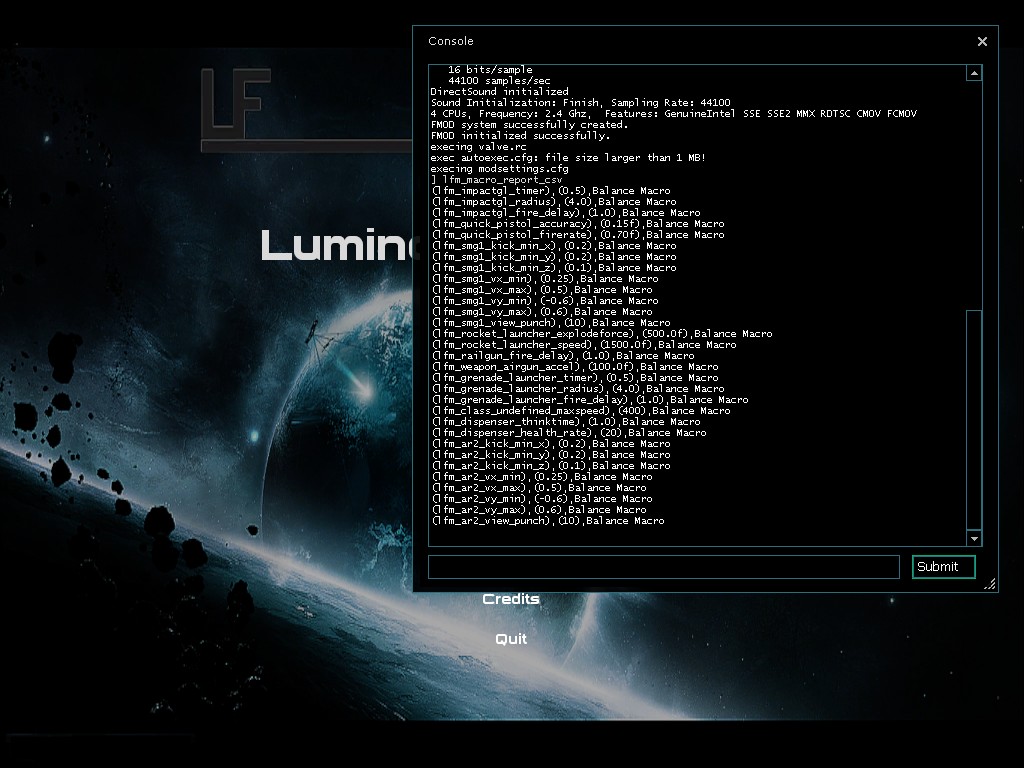Select the lfm_dispenser_health_rate output line
The height and width of the screenshot is (768, 1024).
(568, 433)
